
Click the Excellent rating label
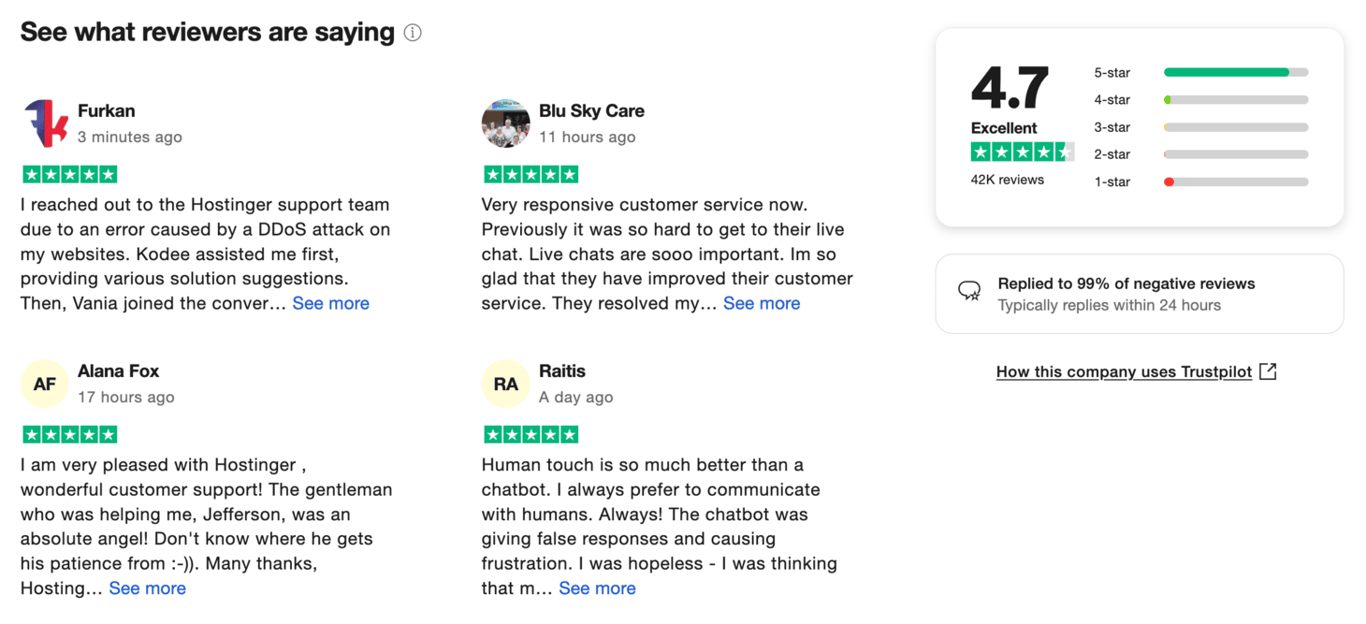(x=1003, y=127)
